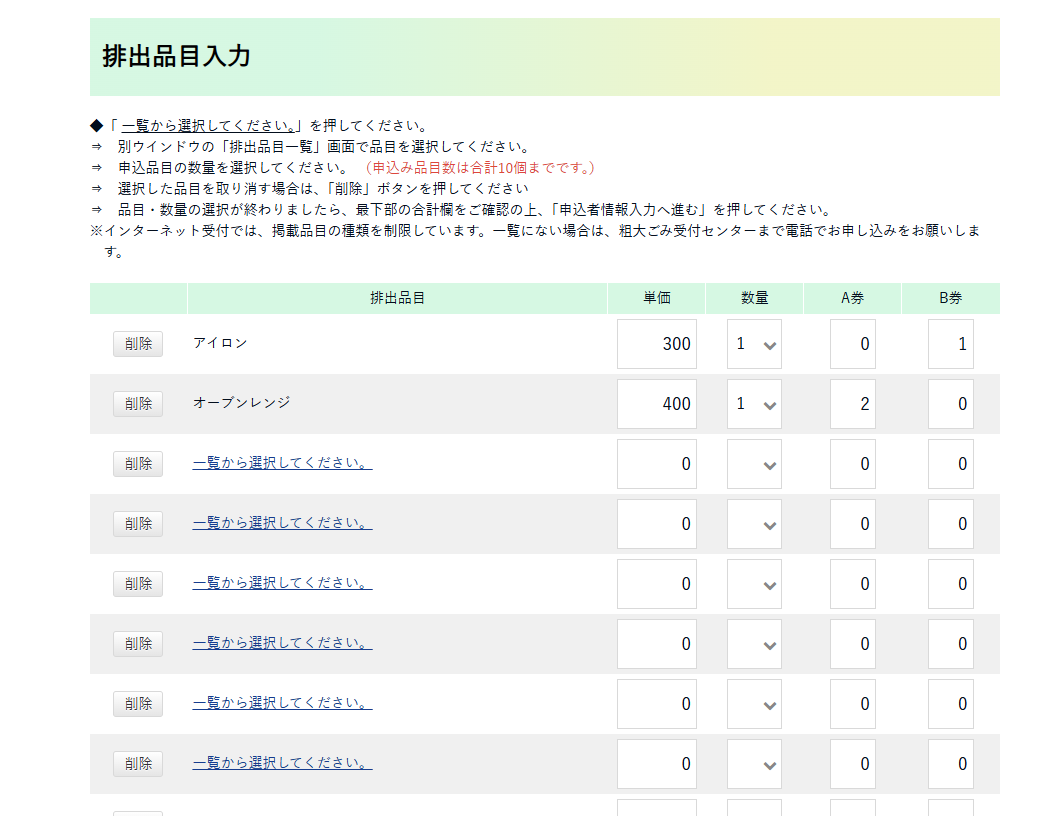The image size is (1038, 816).
Task: Click the fourth row's 単価 field
Action: (x=656, y=524)
